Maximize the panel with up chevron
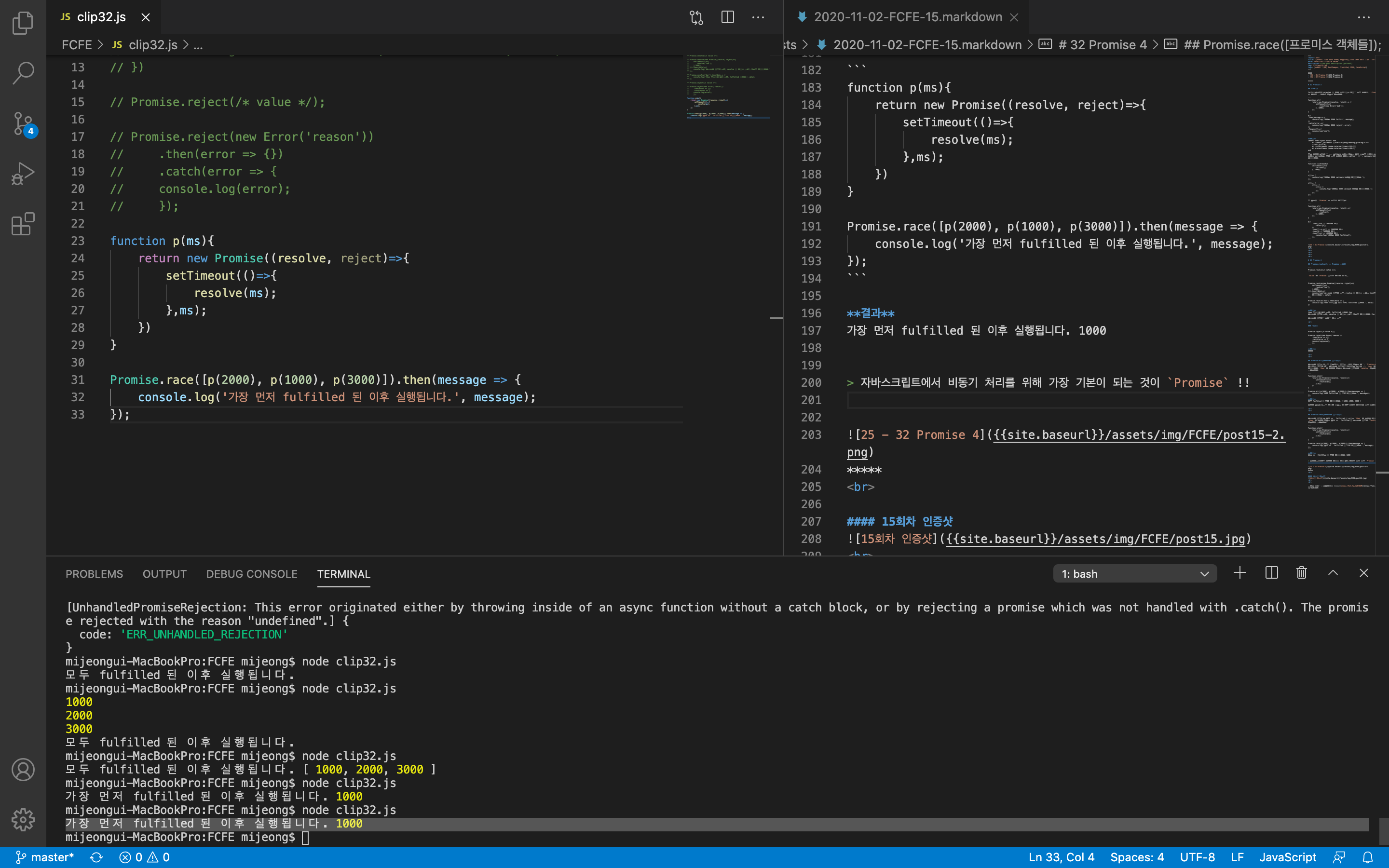Screen dimensions: 1389x868 pyautogui.click(x=1333, y=573)
